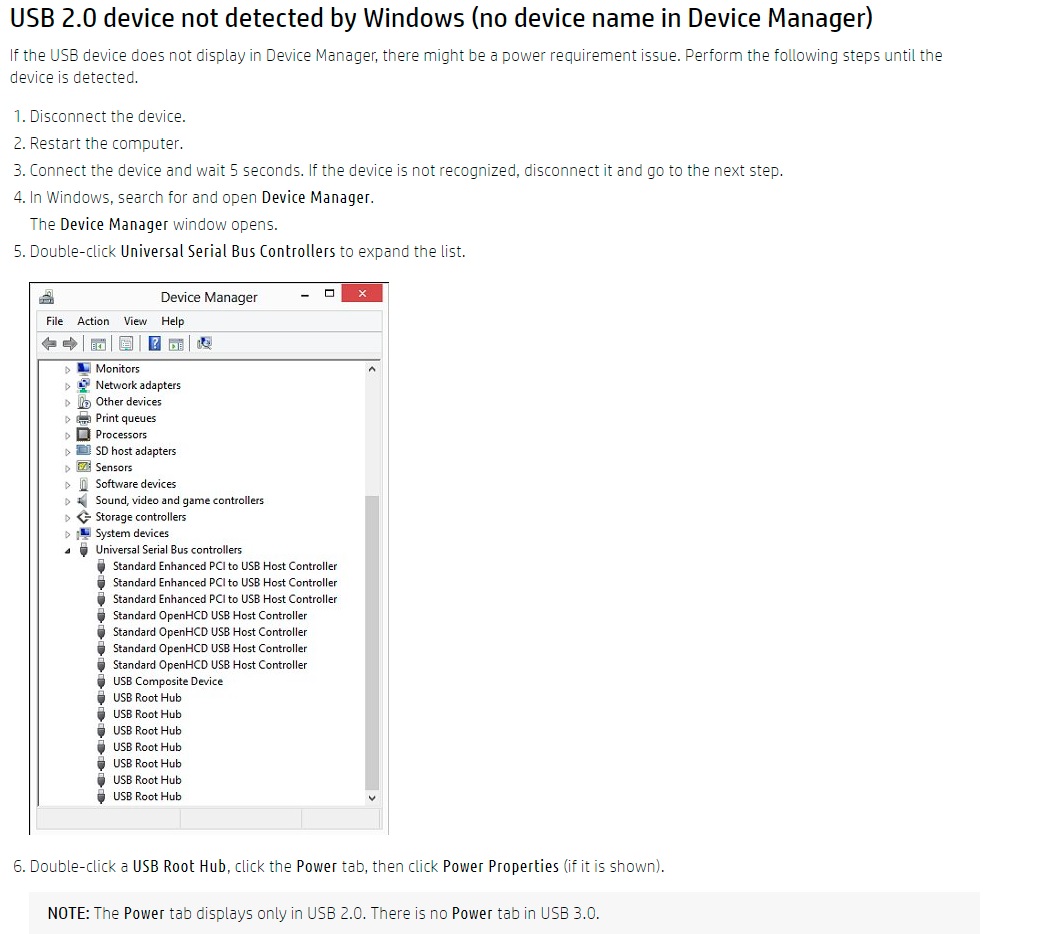Expand the Other devices node
The height and width of the screenshot is (934, 1056).
click(x=67, y=403)
